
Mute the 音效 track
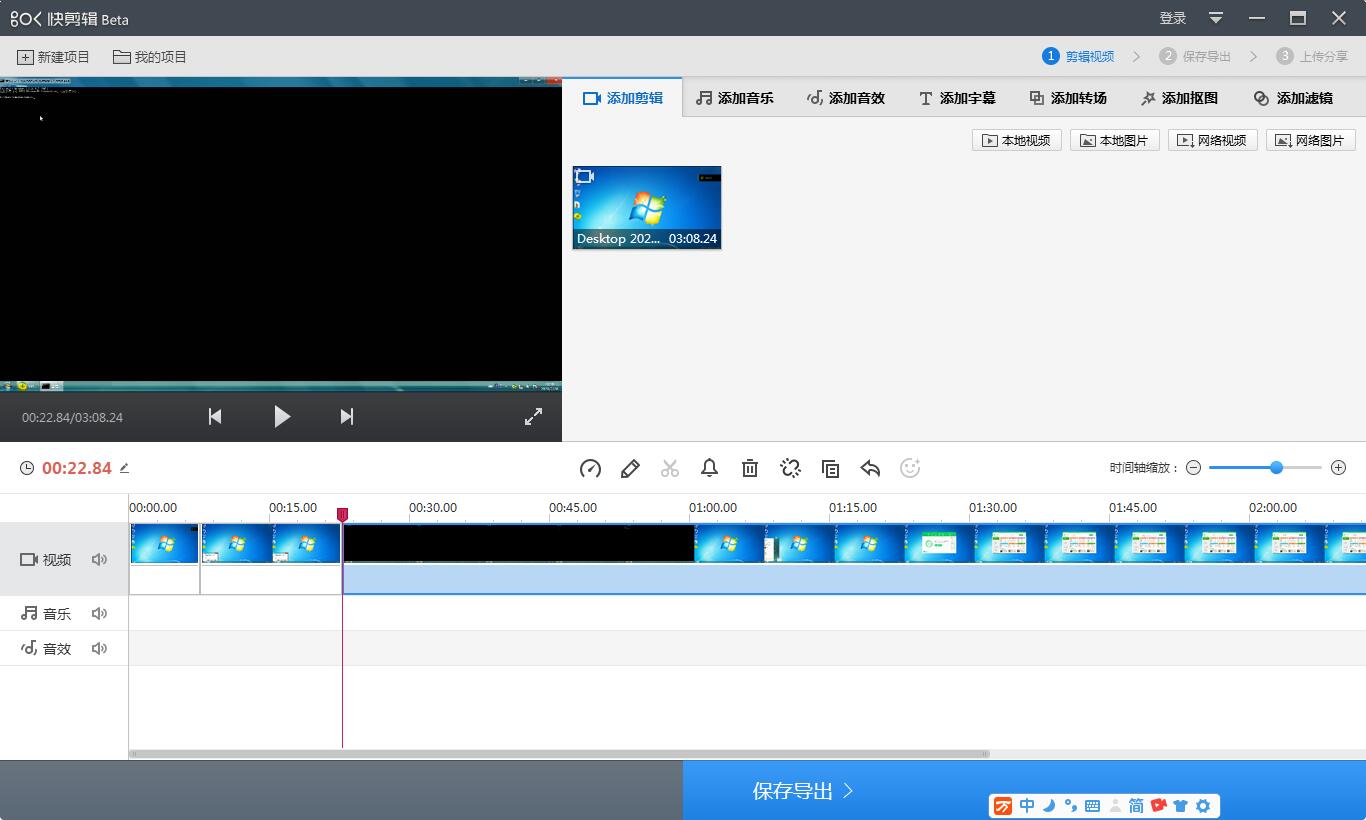click(99, 649)
